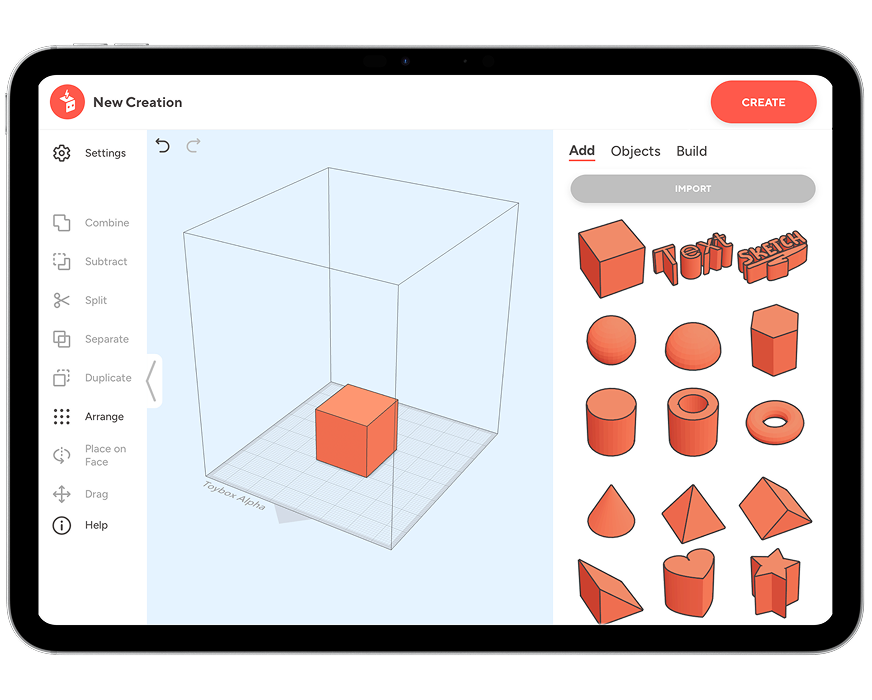Click the Toybox logo icon
Image resolution: width=872 pixels, height=700 pixels.
(x=67, y=102)
